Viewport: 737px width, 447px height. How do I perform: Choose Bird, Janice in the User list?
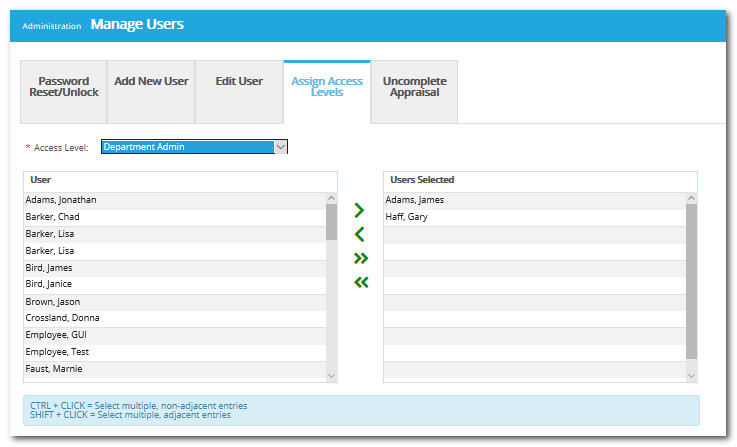(174, 284)
